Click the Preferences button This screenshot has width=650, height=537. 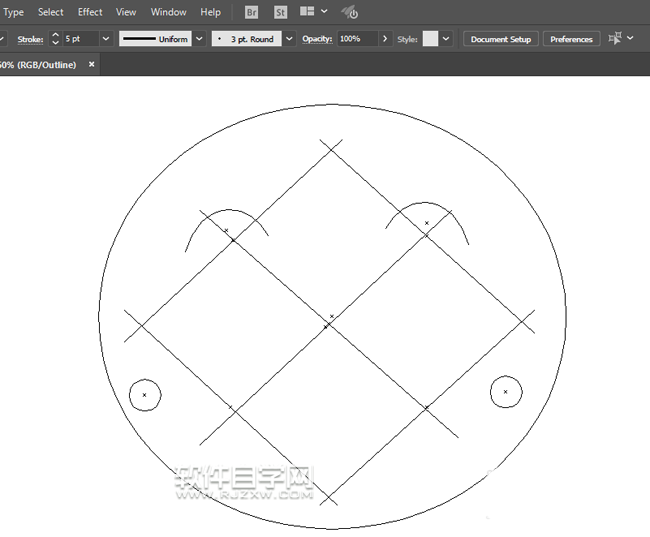click(571, 39)
